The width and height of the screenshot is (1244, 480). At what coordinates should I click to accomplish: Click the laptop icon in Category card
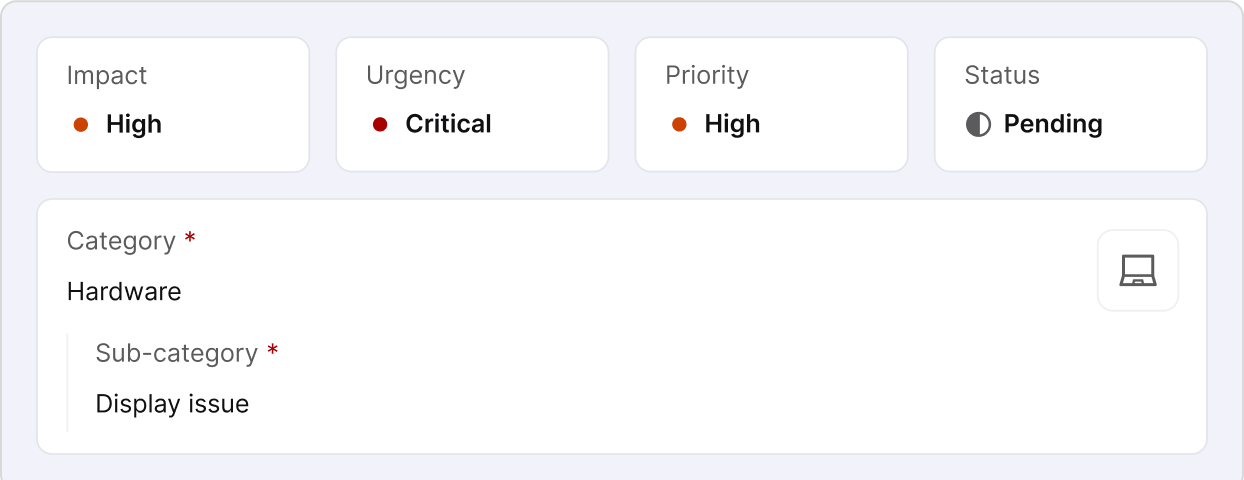1138,271
